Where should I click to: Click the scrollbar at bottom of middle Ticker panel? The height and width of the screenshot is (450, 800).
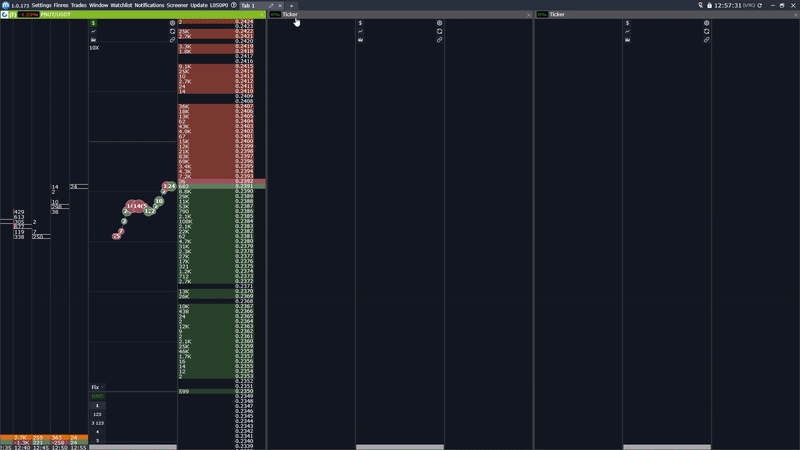pyautogui.click(x=400, y=447)
